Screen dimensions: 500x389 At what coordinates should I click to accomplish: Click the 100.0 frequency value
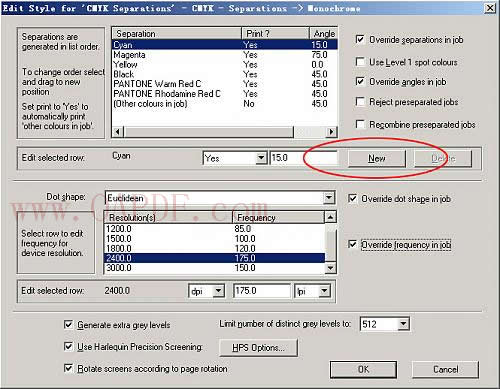point(245,239)
